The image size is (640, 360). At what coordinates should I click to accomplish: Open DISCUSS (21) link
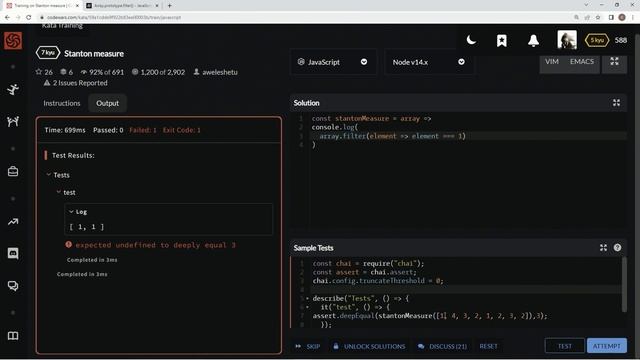pyautogui.click(x=442, y=346)
